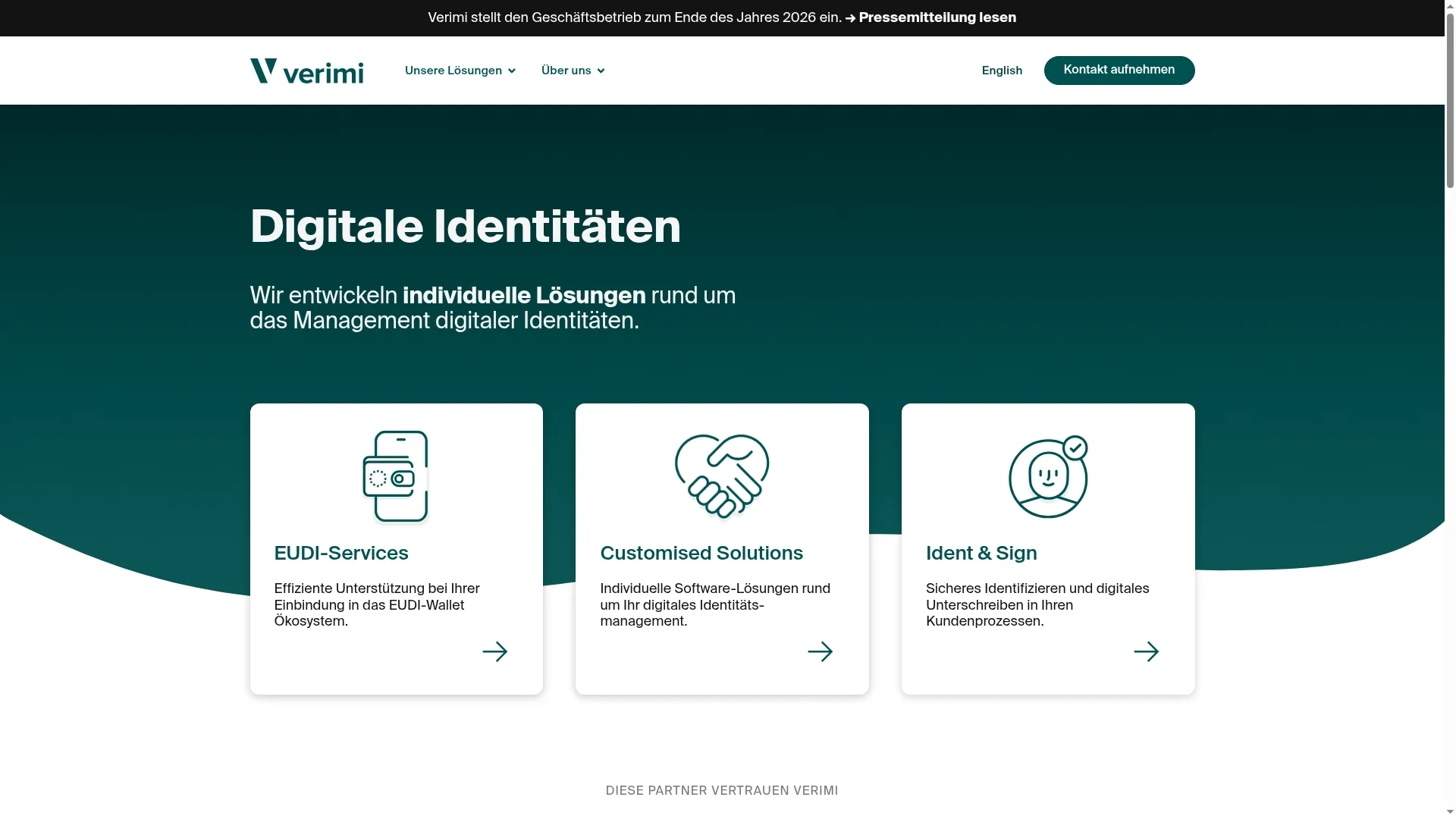Expand the Unsere Lösungen dropdown chevron

click(512, 71)
